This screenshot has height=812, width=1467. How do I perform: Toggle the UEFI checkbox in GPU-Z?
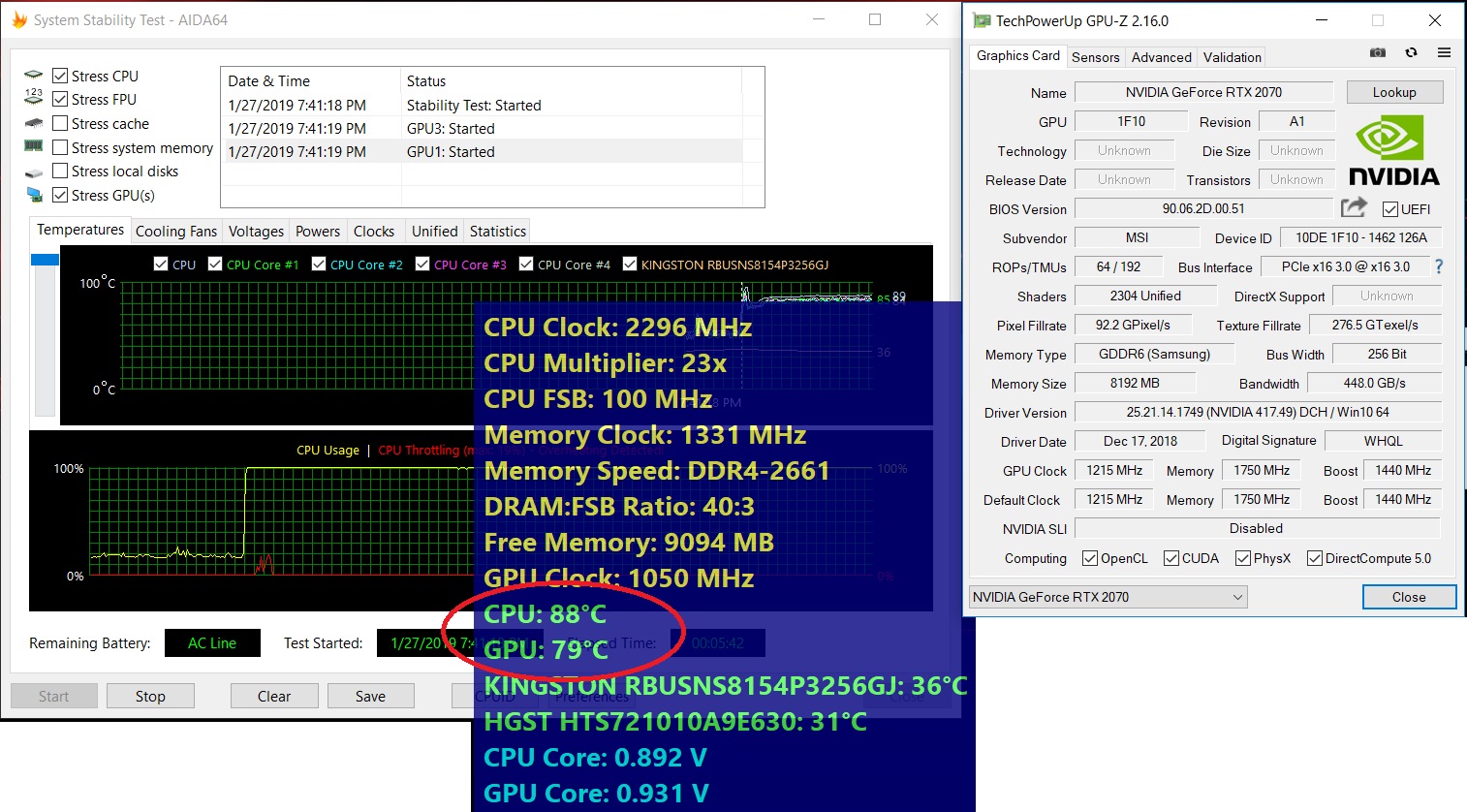click(1390, 209)
